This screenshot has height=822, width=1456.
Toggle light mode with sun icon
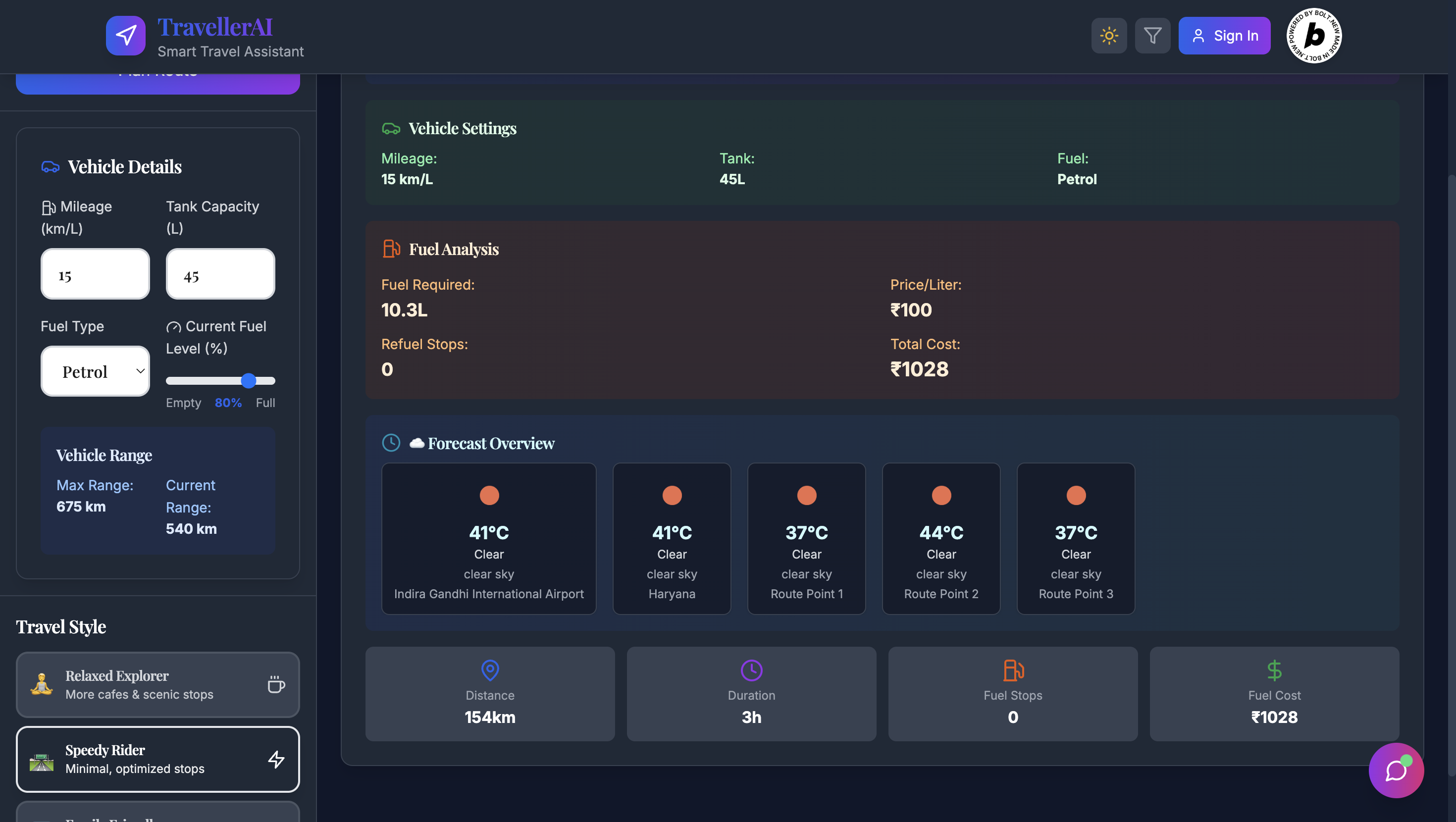coord(1108,36)
